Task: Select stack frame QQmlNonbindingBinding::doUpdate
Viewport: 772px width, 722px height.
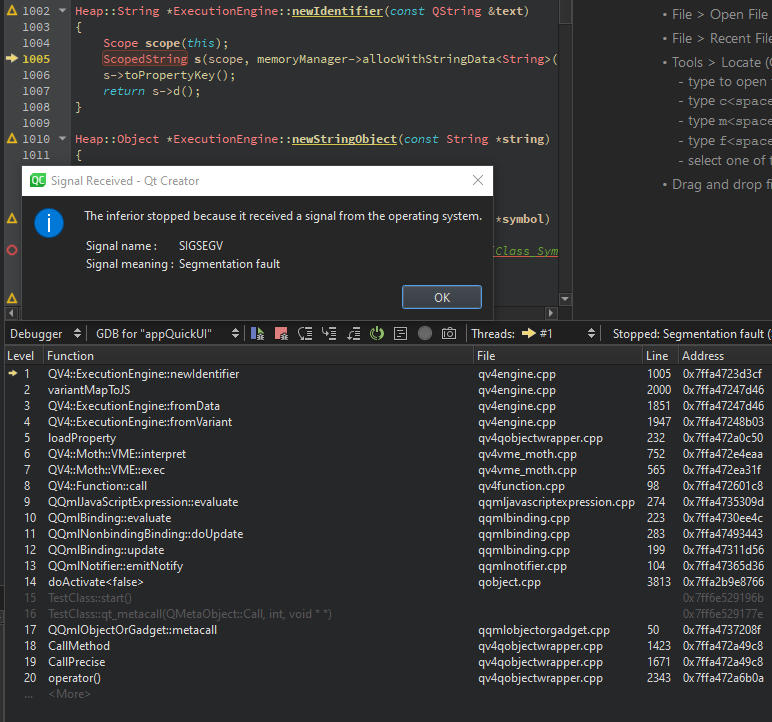Action: coord(389,534)
